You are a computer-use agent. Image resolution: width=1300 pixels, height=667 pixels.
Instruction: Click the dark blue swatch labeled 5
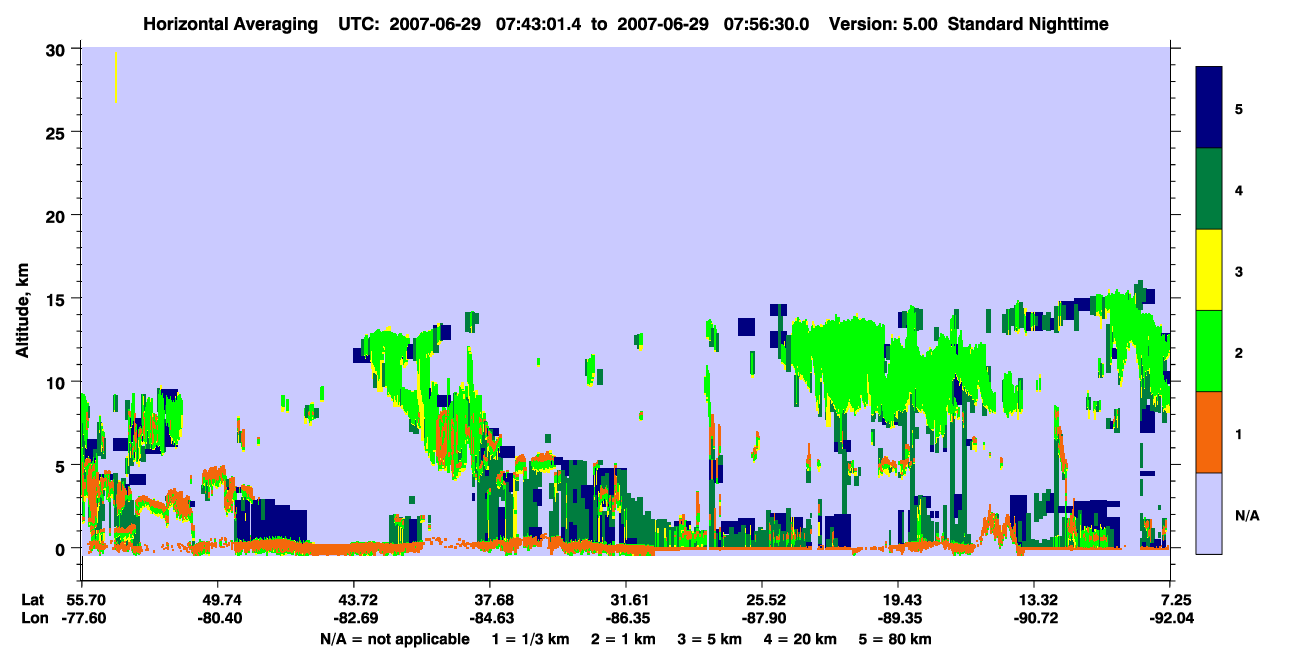pyautogui.click(x=1209, y=107)
